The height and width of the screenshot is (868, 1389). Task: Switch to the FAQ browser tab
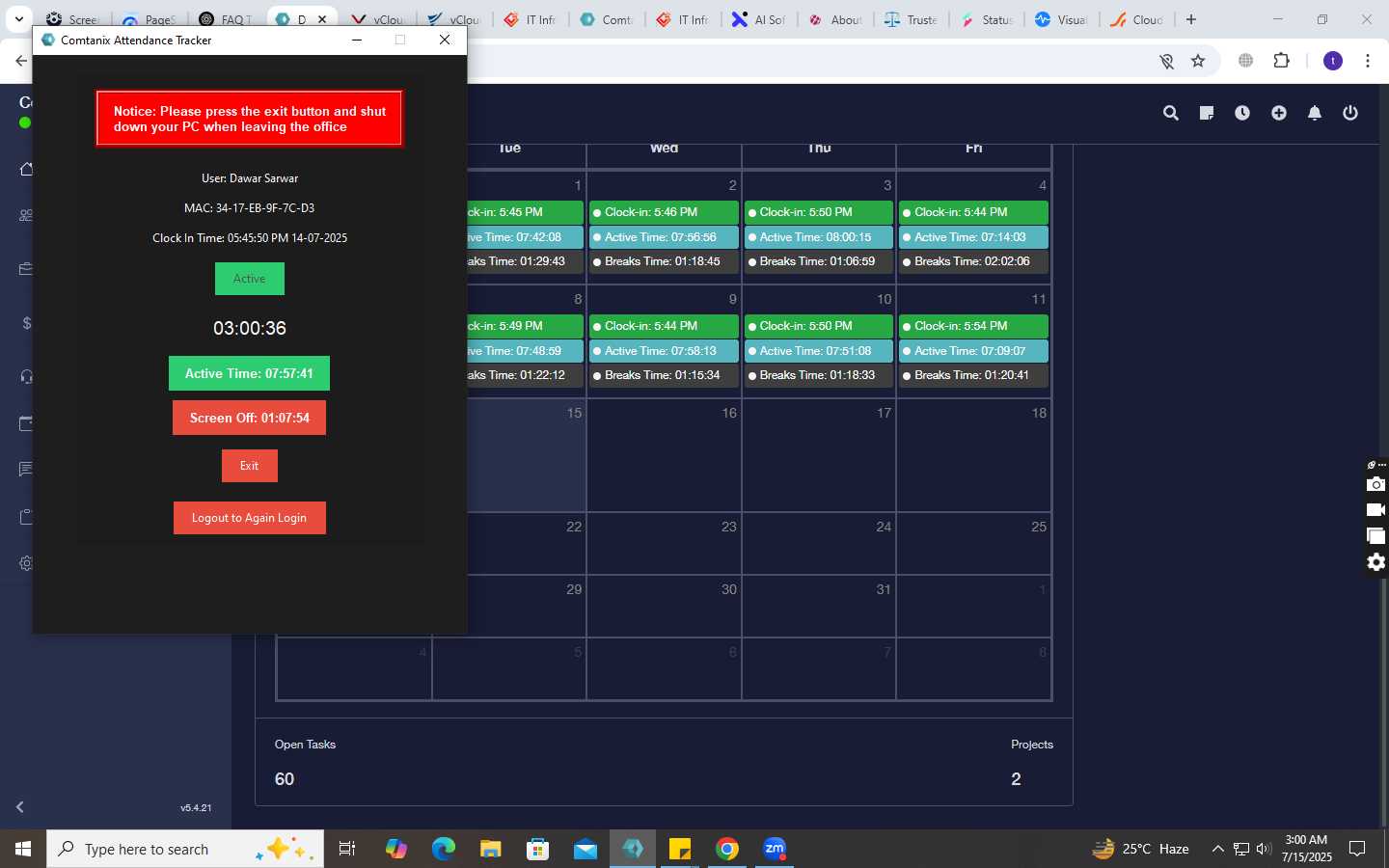pos(225,19)
